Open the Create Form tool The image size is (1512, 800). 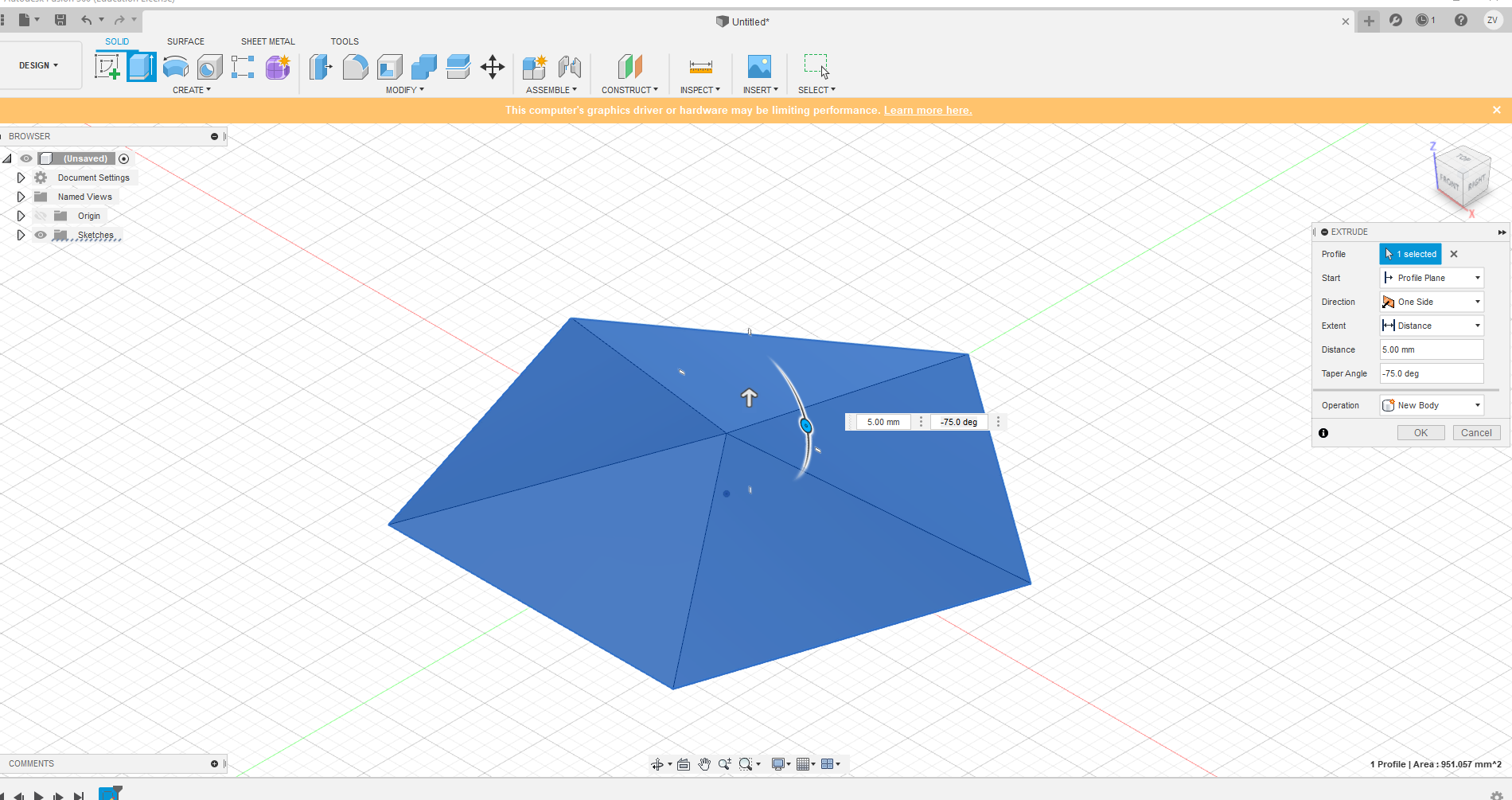point(278,67)
